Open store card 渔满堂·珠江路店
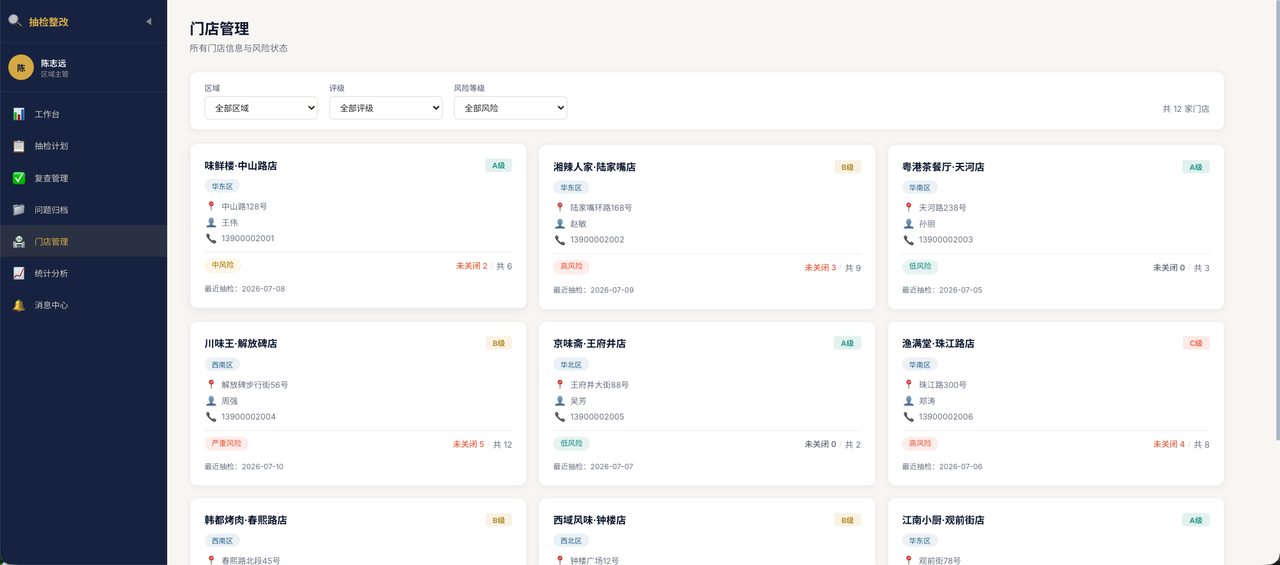The height and width of the screenshot is (565, 1280). pos(1056,403)
